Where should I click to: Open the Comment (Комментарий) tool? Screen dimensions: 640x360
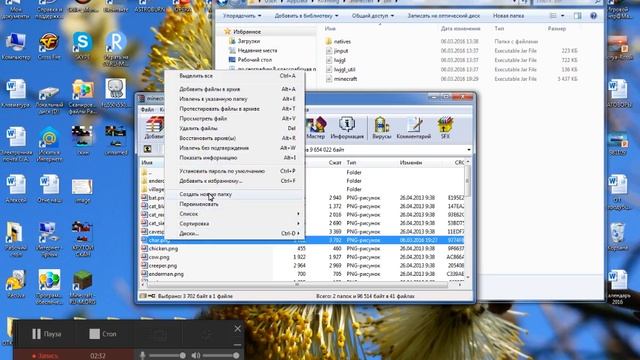click(413, 127)
